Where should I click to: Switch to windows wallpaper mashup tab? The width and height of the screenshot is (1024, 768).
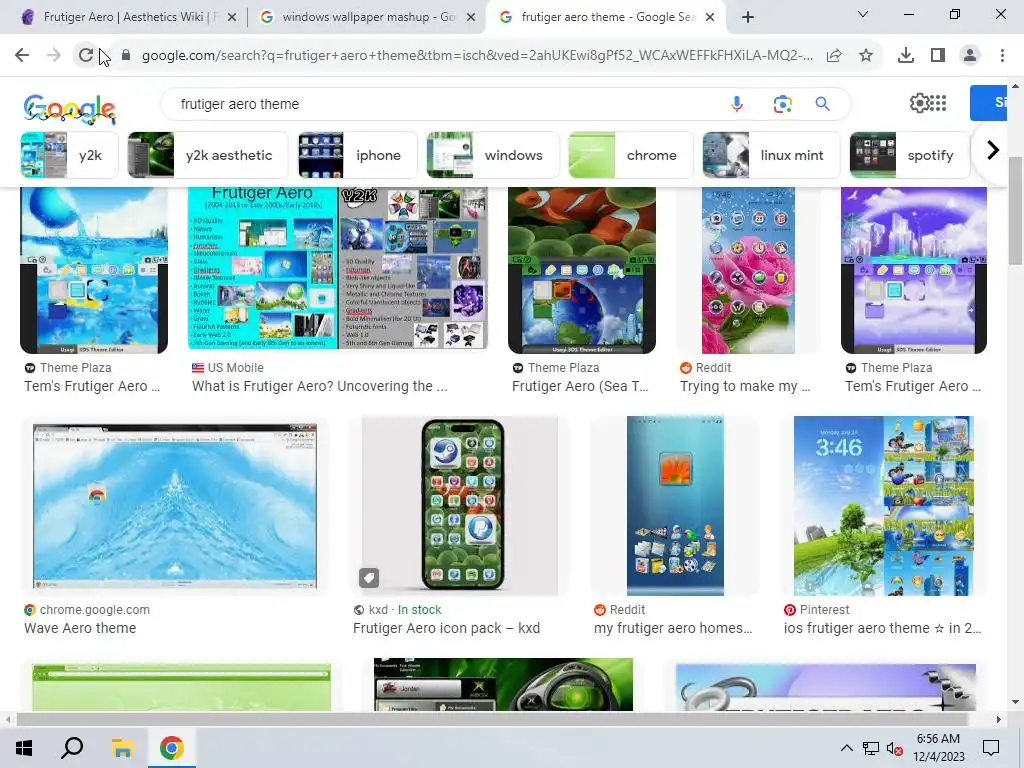click(x=367, y=17)
